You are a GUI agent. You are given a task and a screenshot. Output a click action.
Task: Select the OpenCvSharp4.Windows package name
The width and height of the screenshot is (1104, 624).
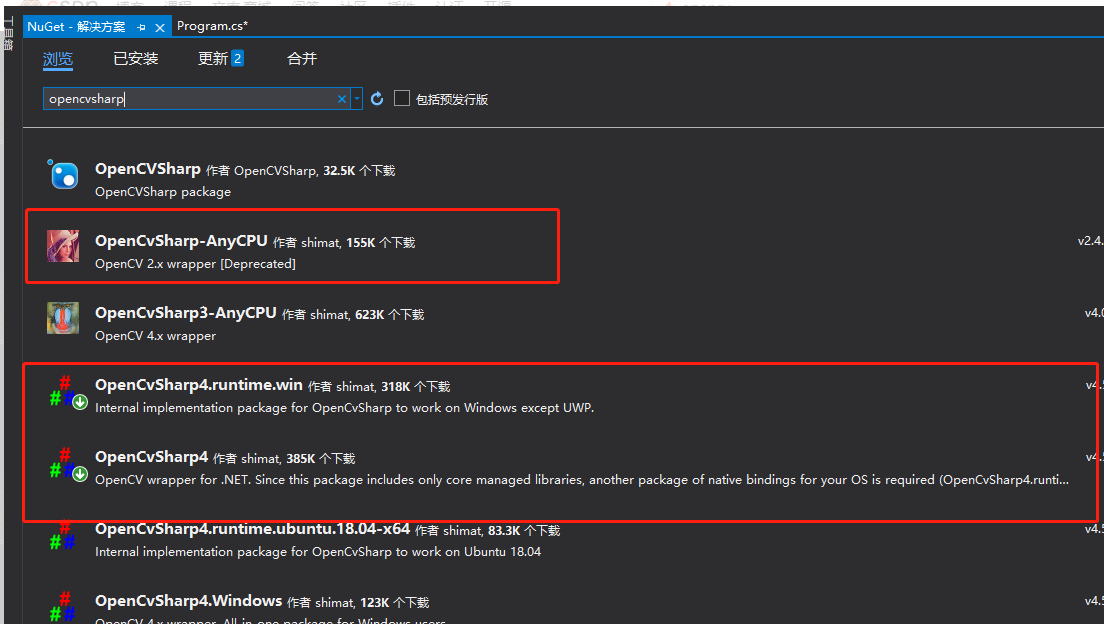[x=189, y=601]
